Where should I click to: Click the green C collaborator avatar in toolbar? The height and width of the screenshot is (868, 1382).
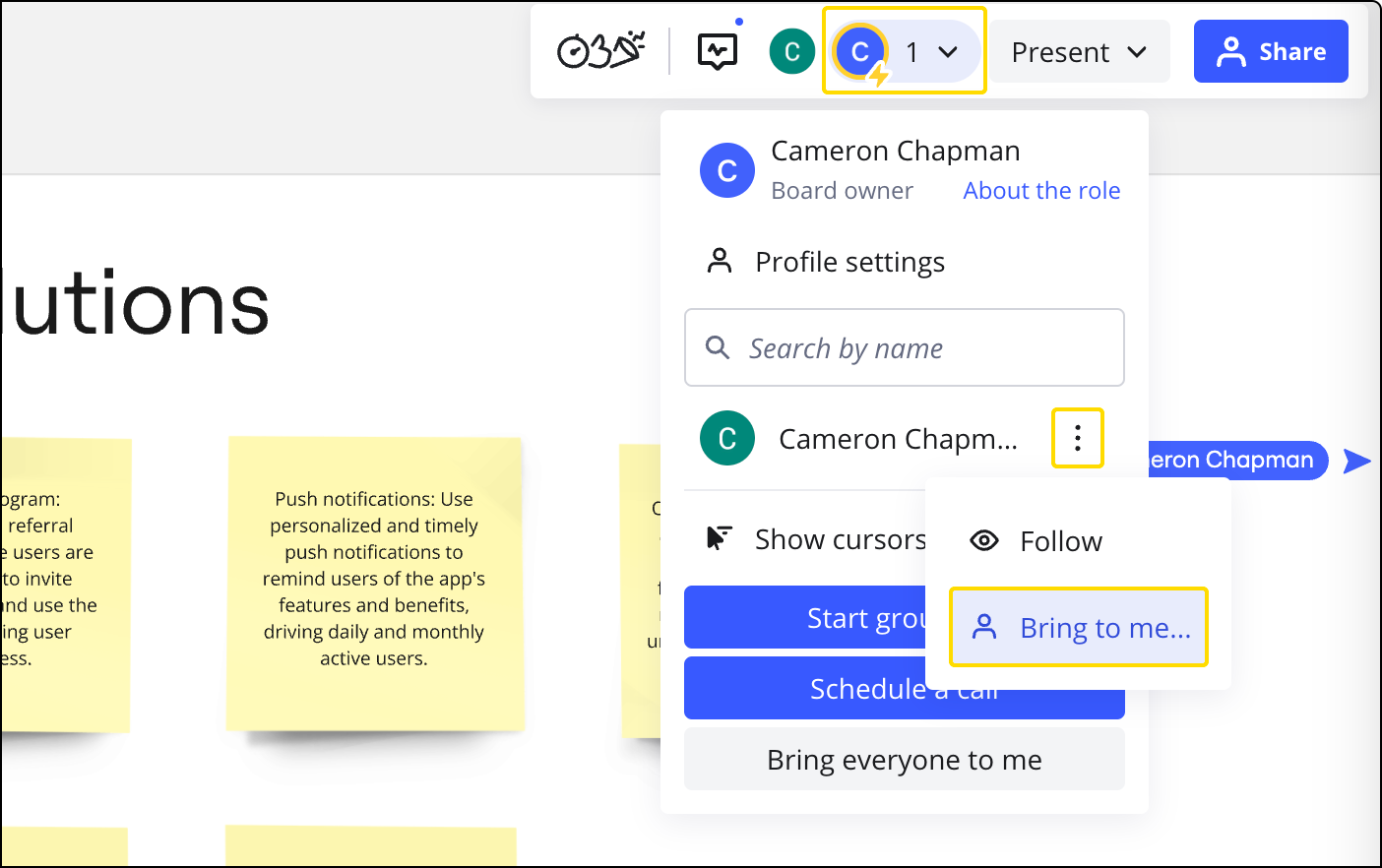click(791, 51)
